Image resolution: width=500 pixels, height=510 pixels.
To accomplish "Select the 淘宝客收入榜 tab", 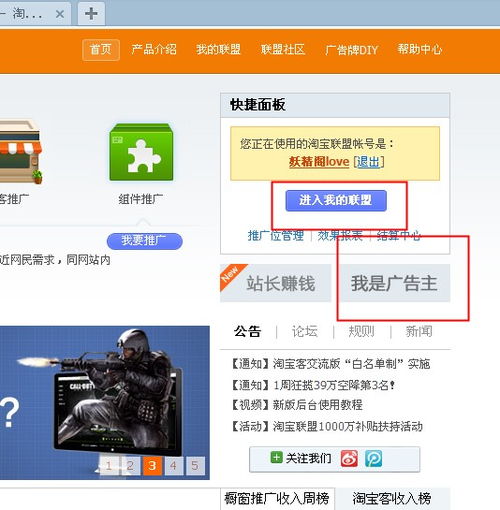I will (392, 499).
